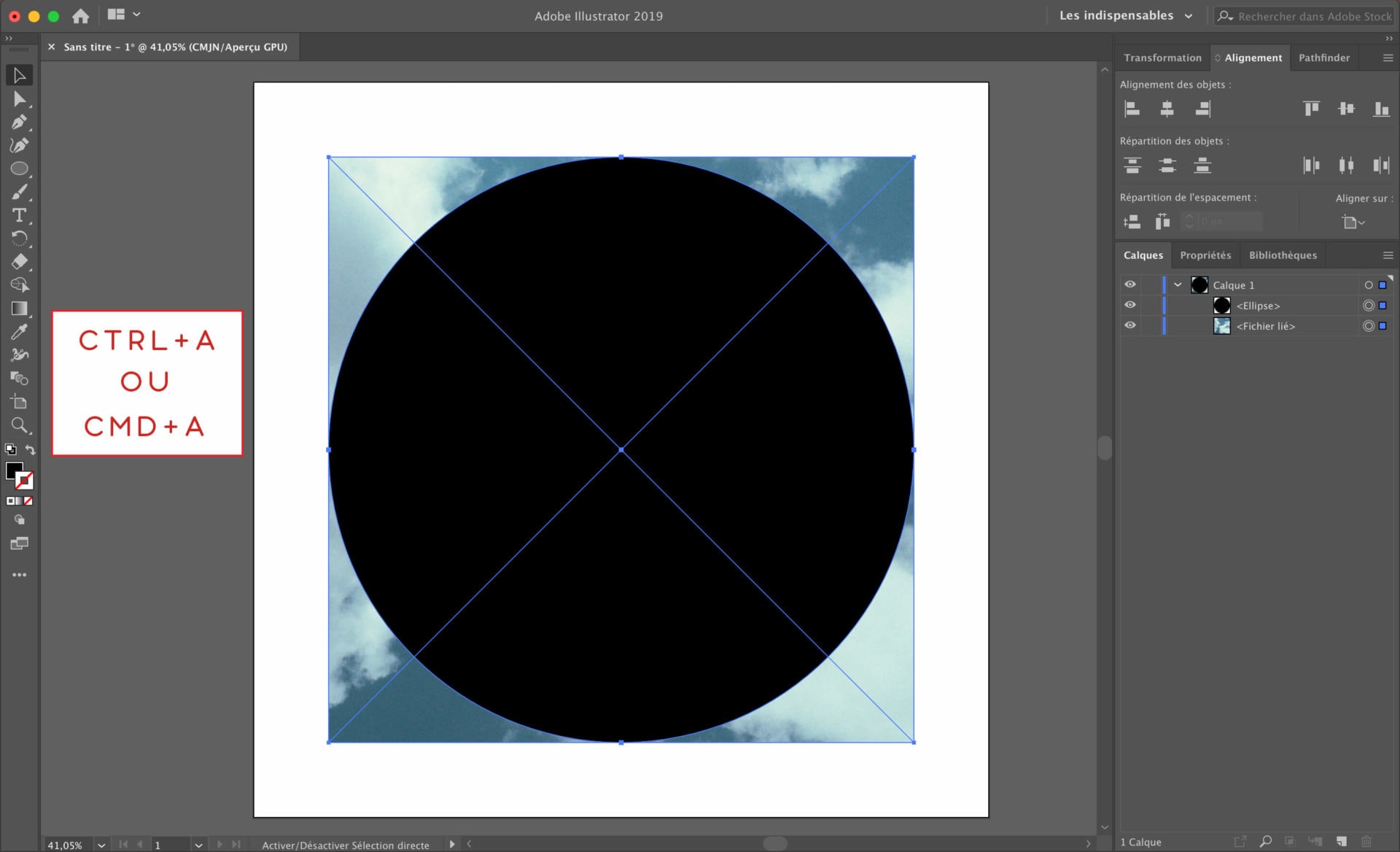Image resolution: width=1400 pixels, height=852 pixels.
Task: Set color fill mode
Action: pos(10,501)
